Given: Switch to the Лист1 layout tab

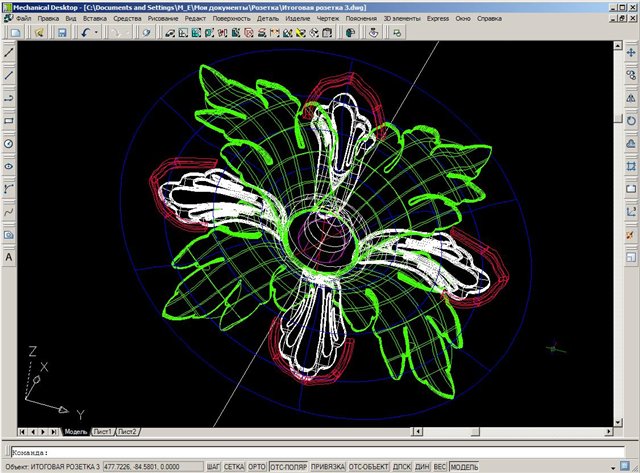Looking at the screenshot, I should coord(101,431).
